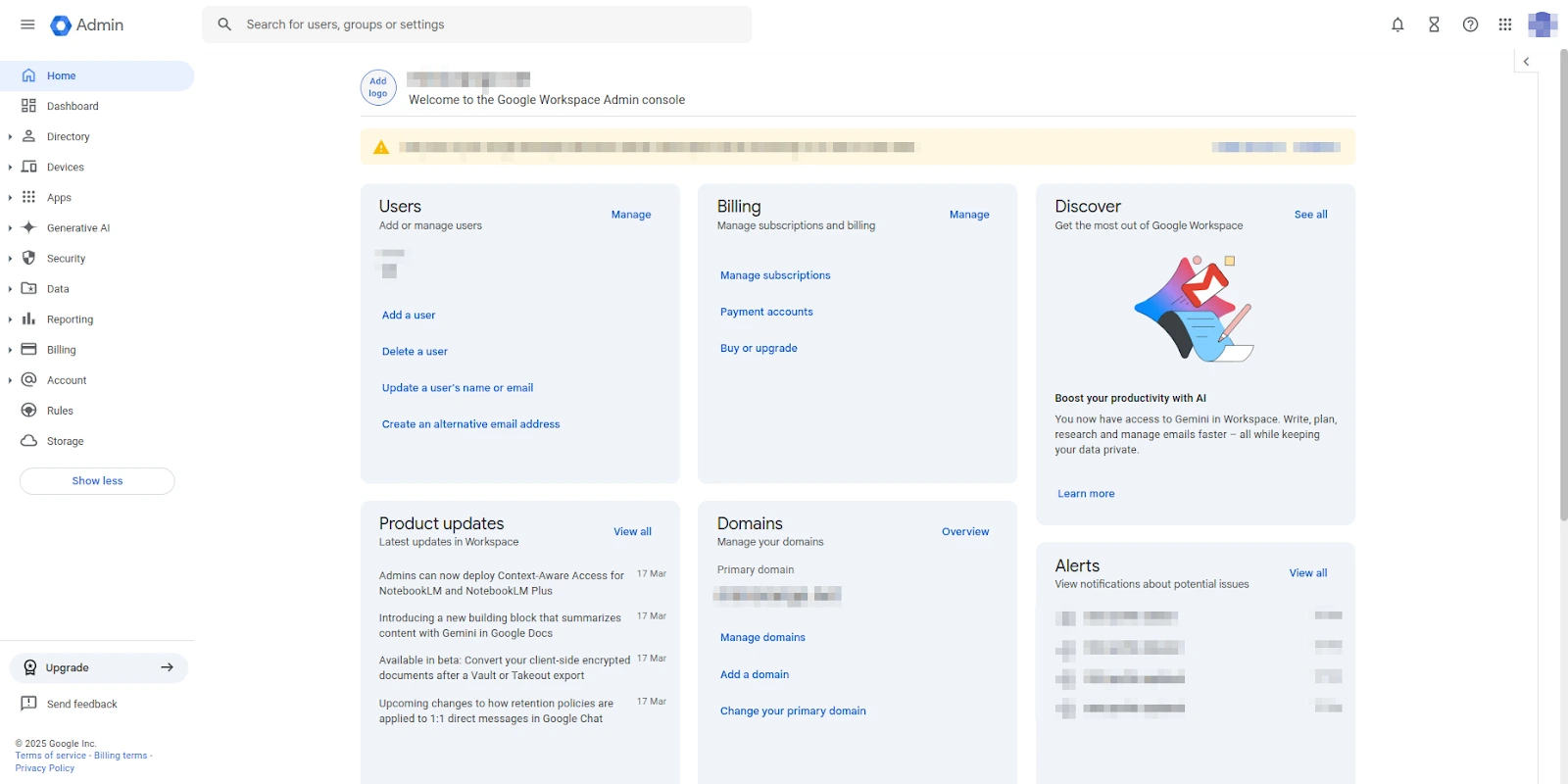Image resolution: width=1568 pixels, height=784 pixels.
Task: Focus the search users or settings field
Action: click(x=477, y=24)
